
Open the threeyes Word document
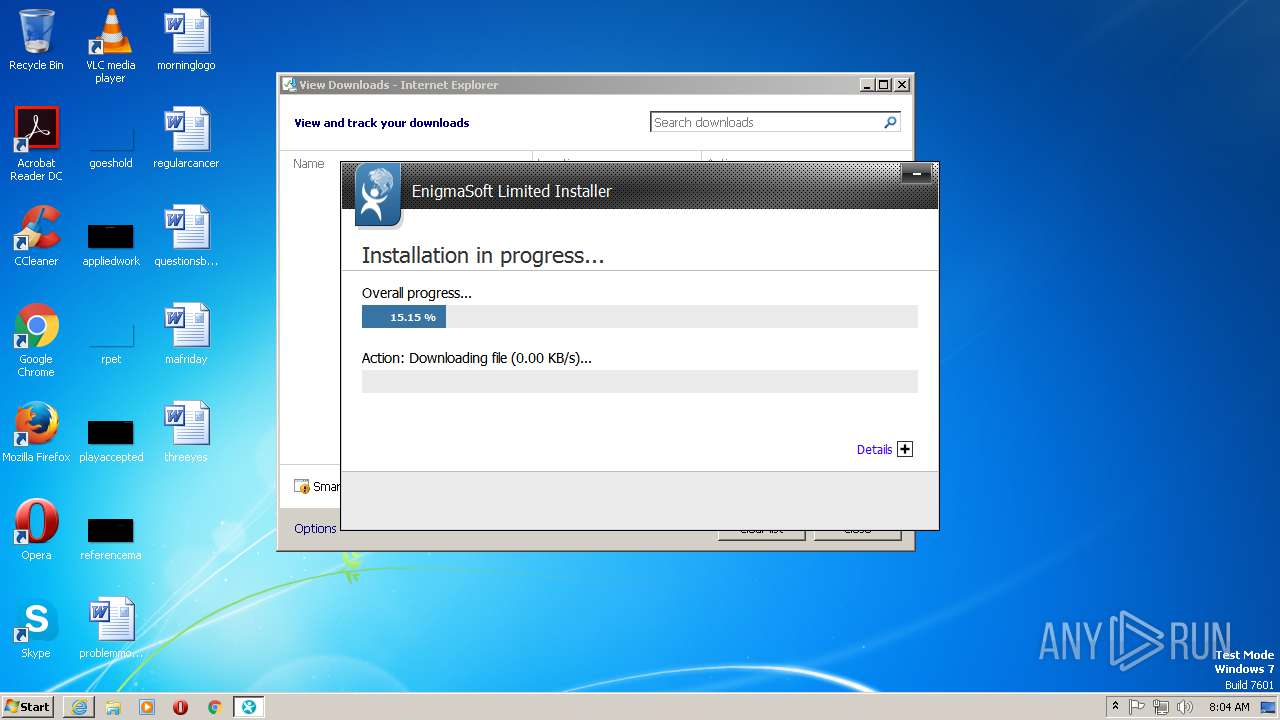click(186, 432)
